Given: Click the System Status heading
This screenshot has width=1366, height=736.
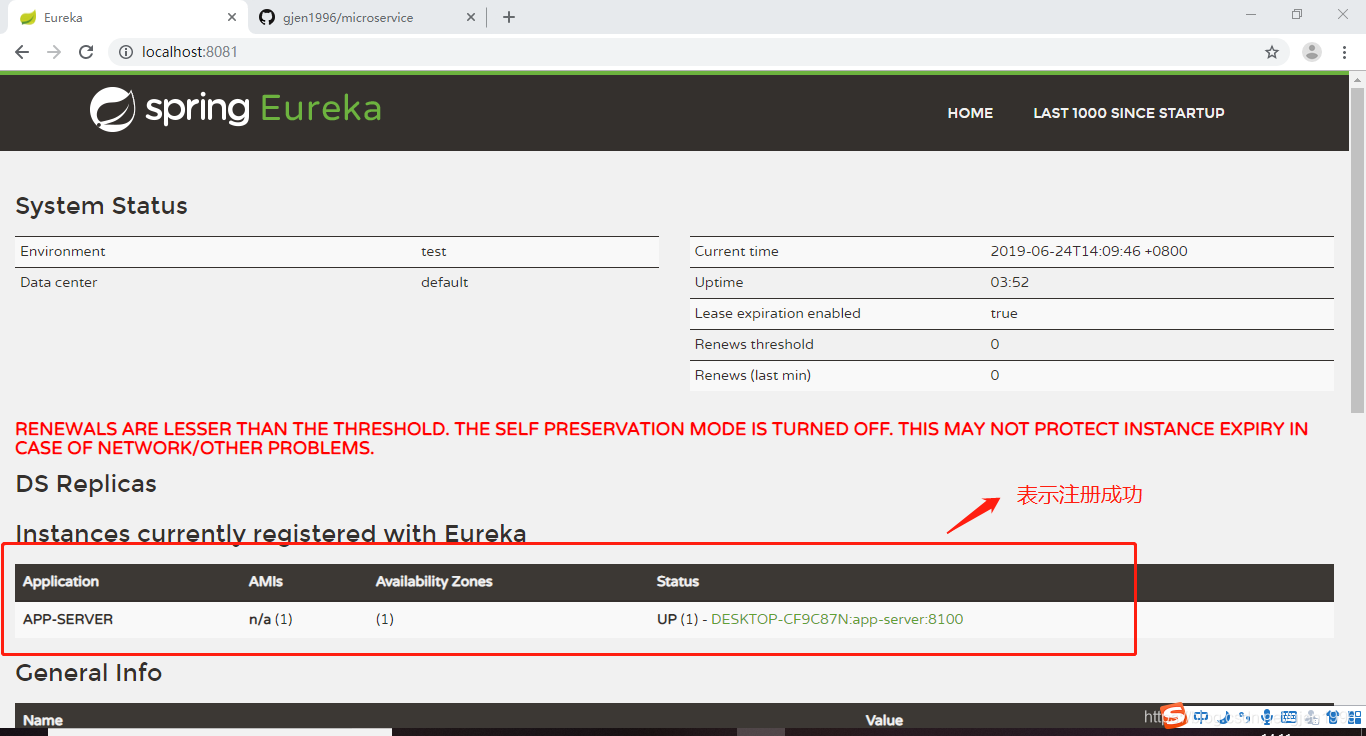Looking at the screenshot, I should 102,206.
